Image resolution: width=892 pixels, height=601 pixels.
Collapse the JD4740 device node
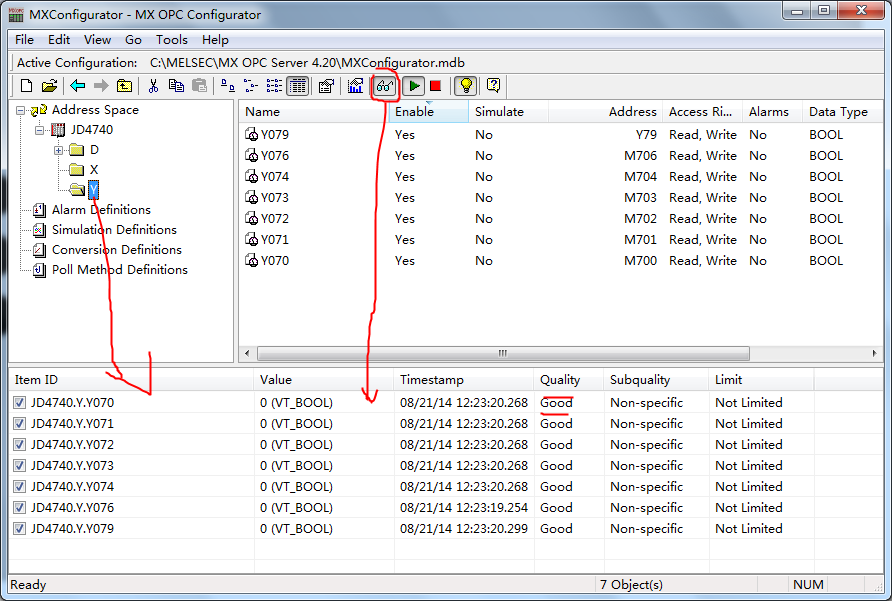[40, 130]
